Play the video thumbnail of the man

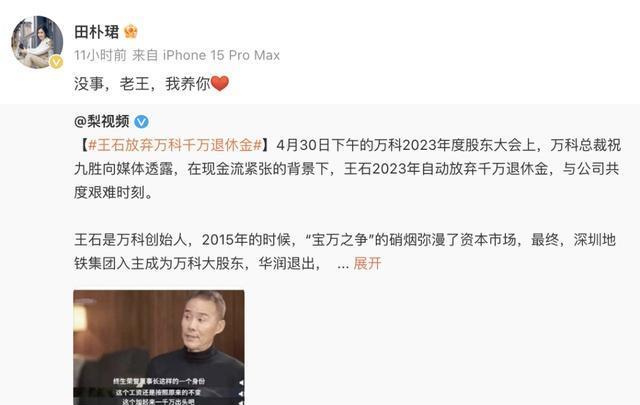point(159,347)
